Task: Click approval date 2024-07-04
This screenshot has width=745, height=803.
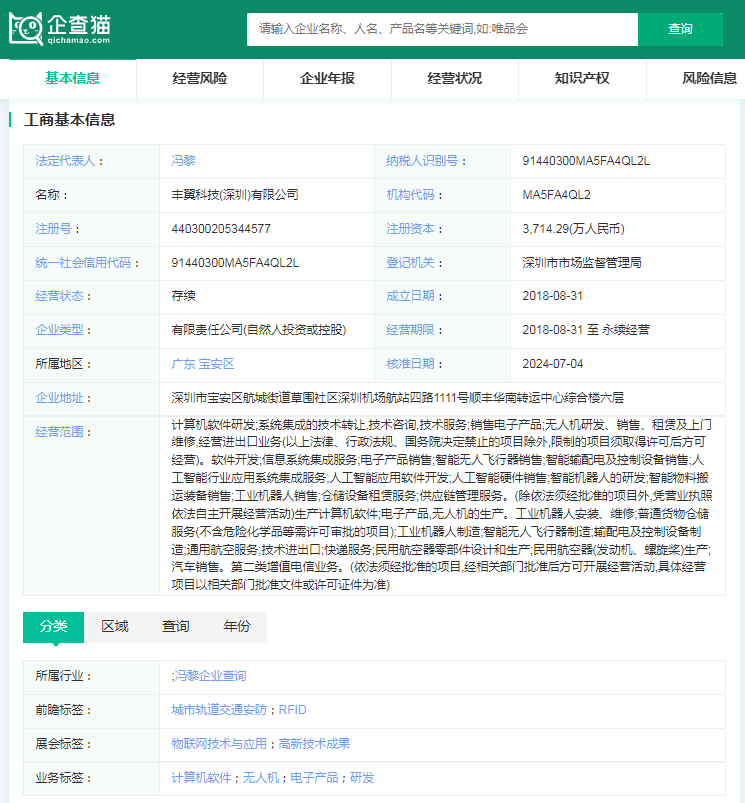Action: point(552,364)
